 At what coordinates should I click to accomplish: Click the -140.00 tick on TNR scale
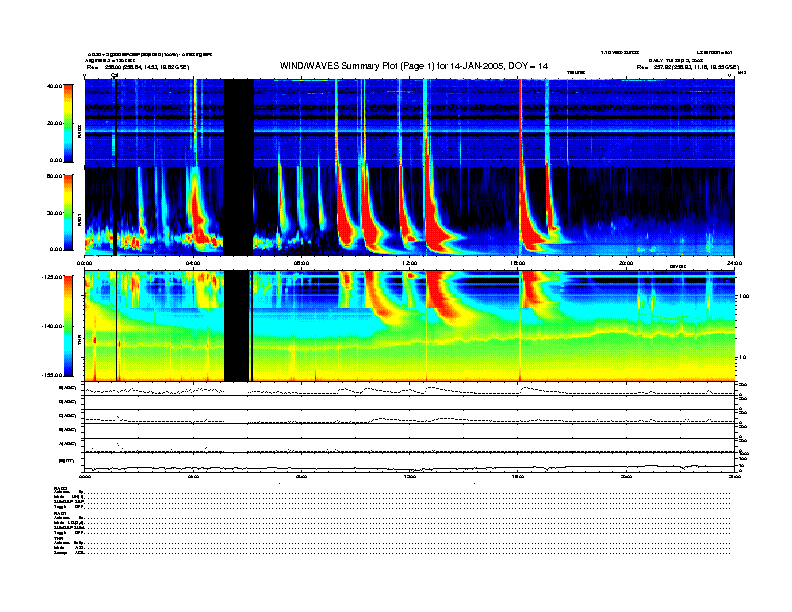coord(52,326)
